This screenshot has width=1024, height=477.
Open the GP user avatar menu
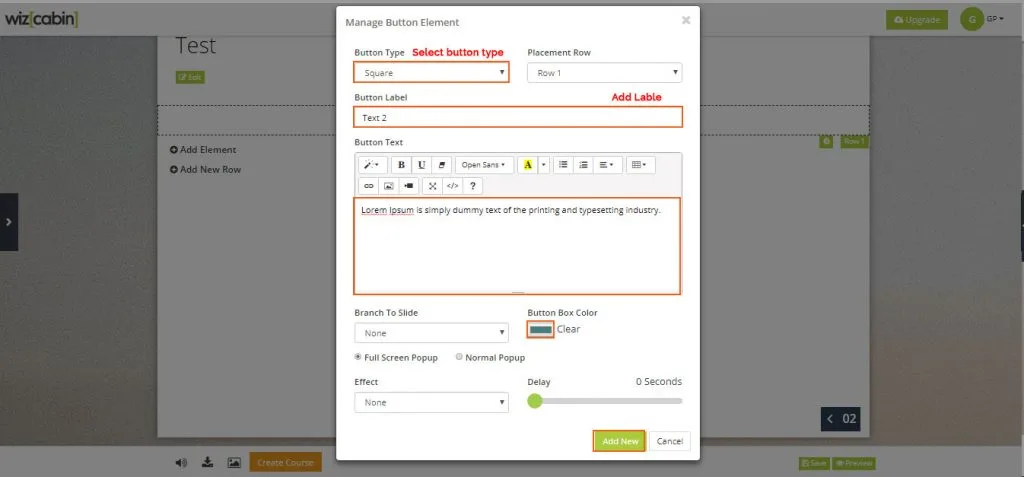pyautogui.click(x=982, y=20)
